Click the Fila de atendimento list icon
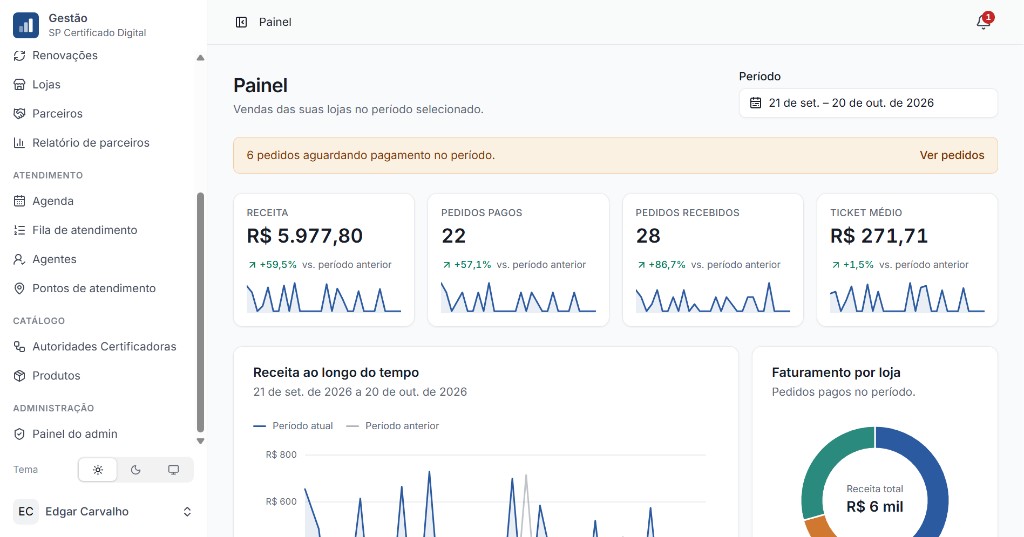Image resolution: width=1024 pixels, height=537 pixels. coord(20,230)
